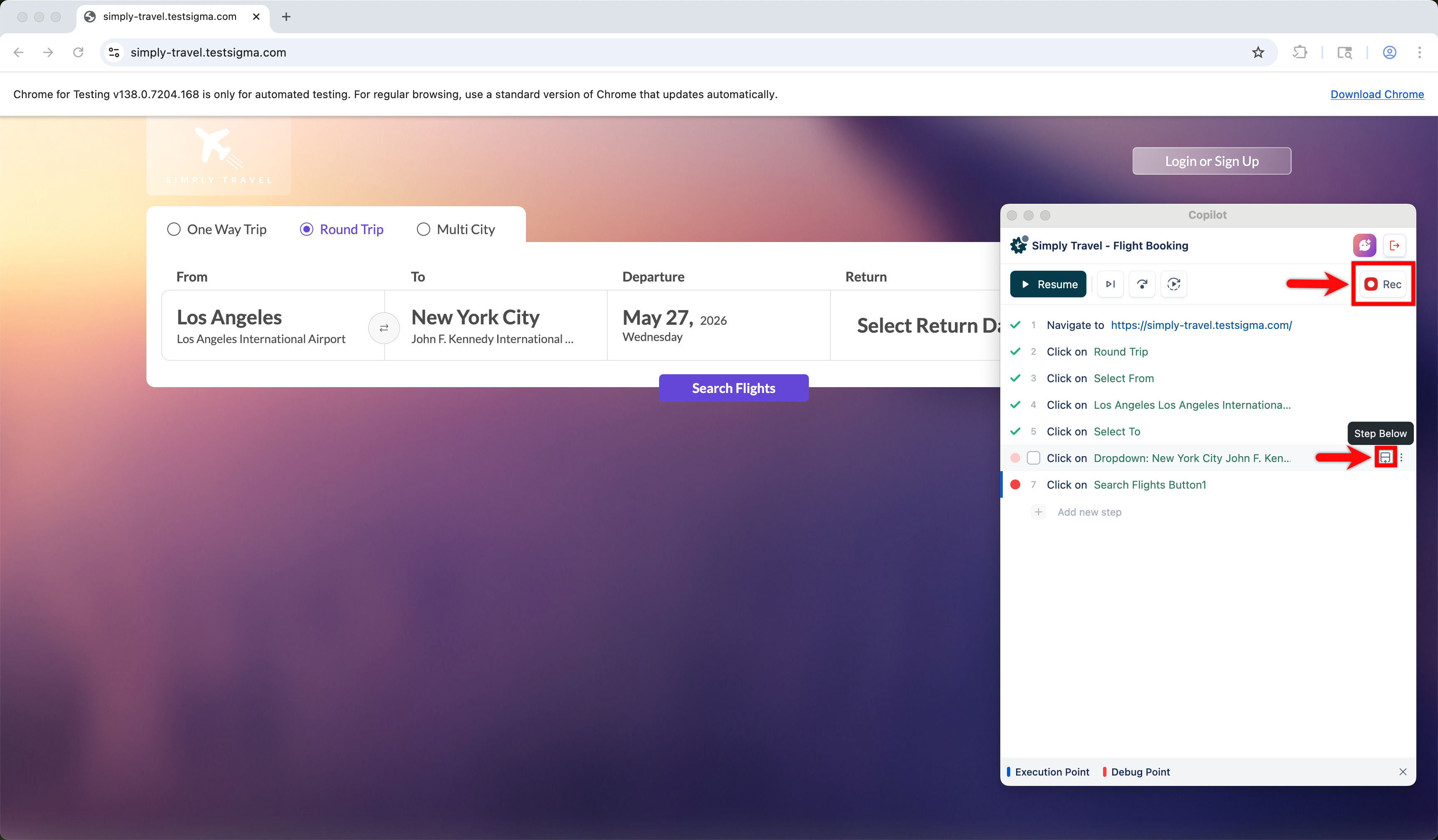The image size is (1438, 840).
Task: Click the Departure column label
Action: pos(653,277)
